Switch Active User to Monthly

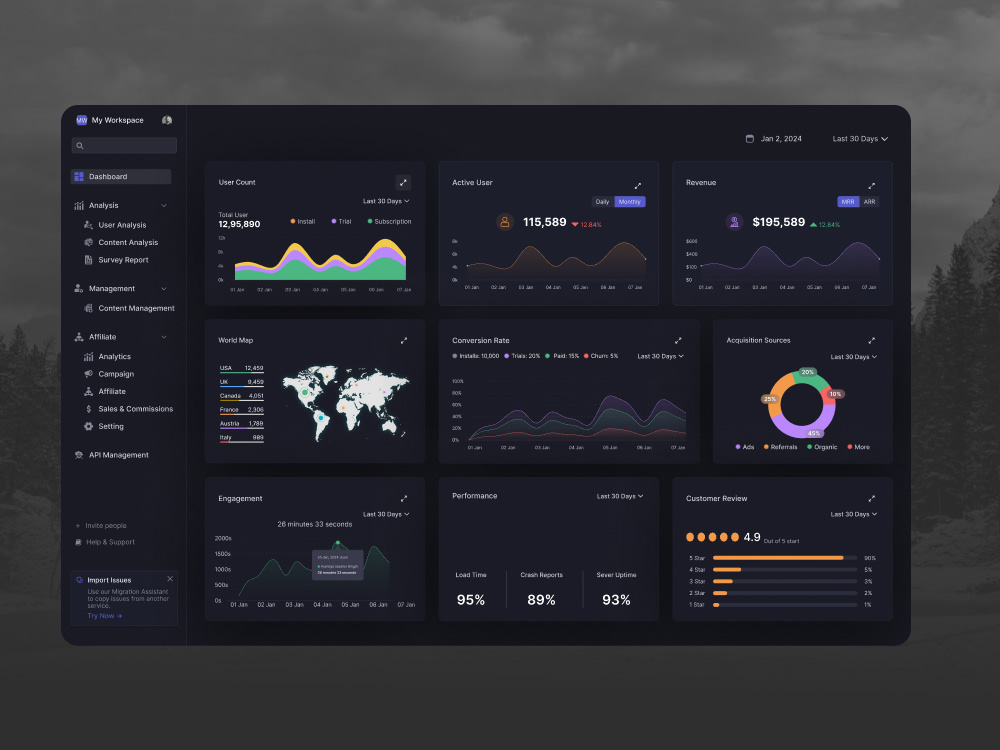point(629,202)
